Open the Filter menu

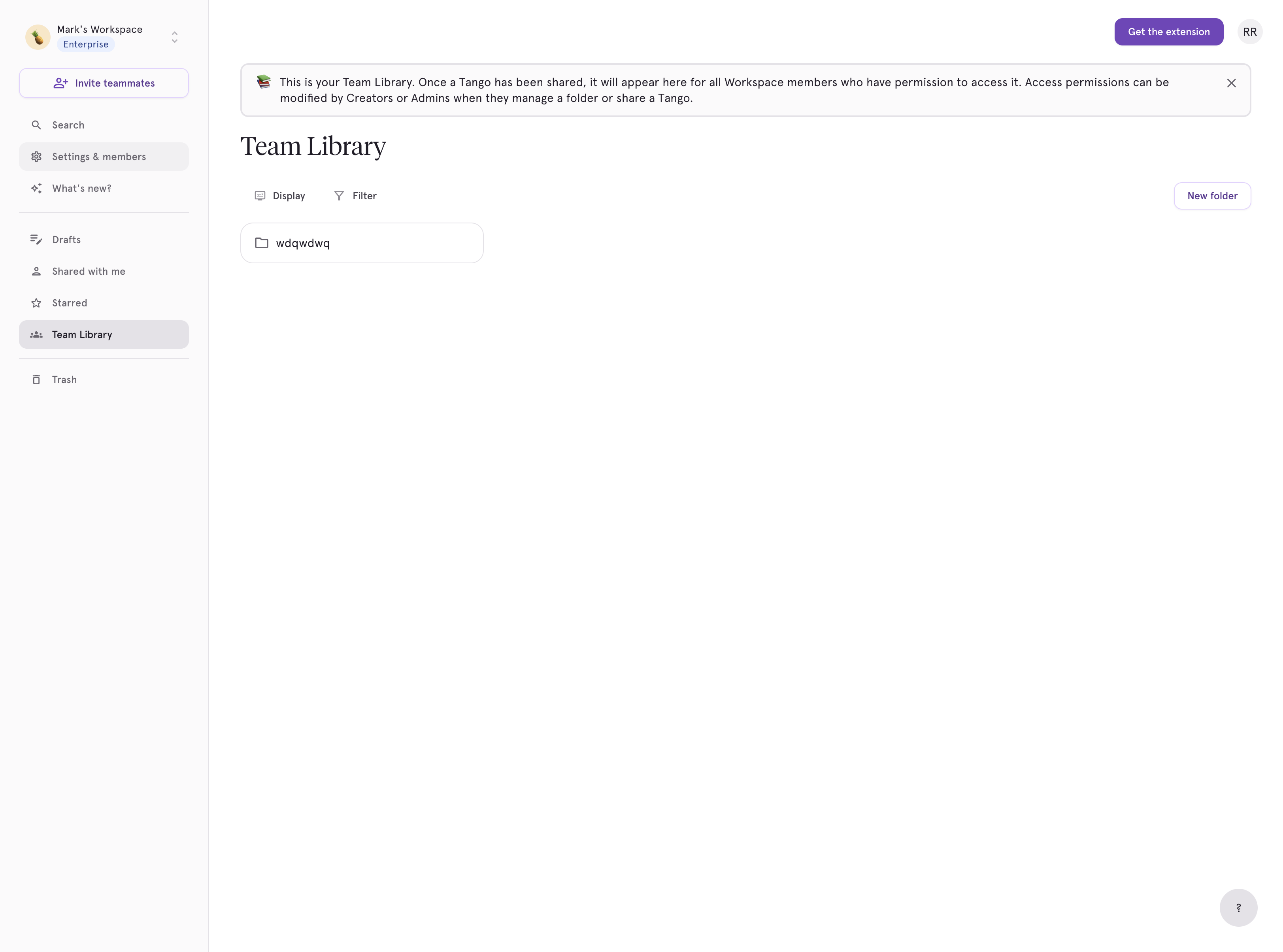355,196
